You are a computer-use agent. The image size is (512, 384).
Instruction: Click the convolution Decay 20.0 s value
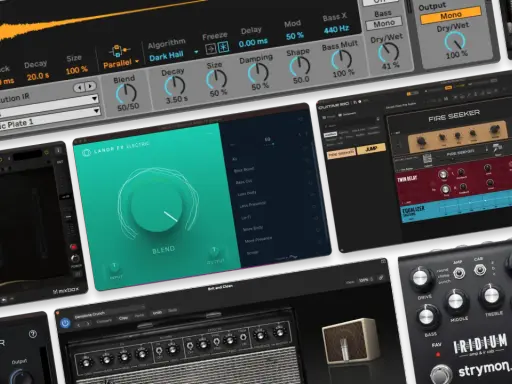pos(38,76)
